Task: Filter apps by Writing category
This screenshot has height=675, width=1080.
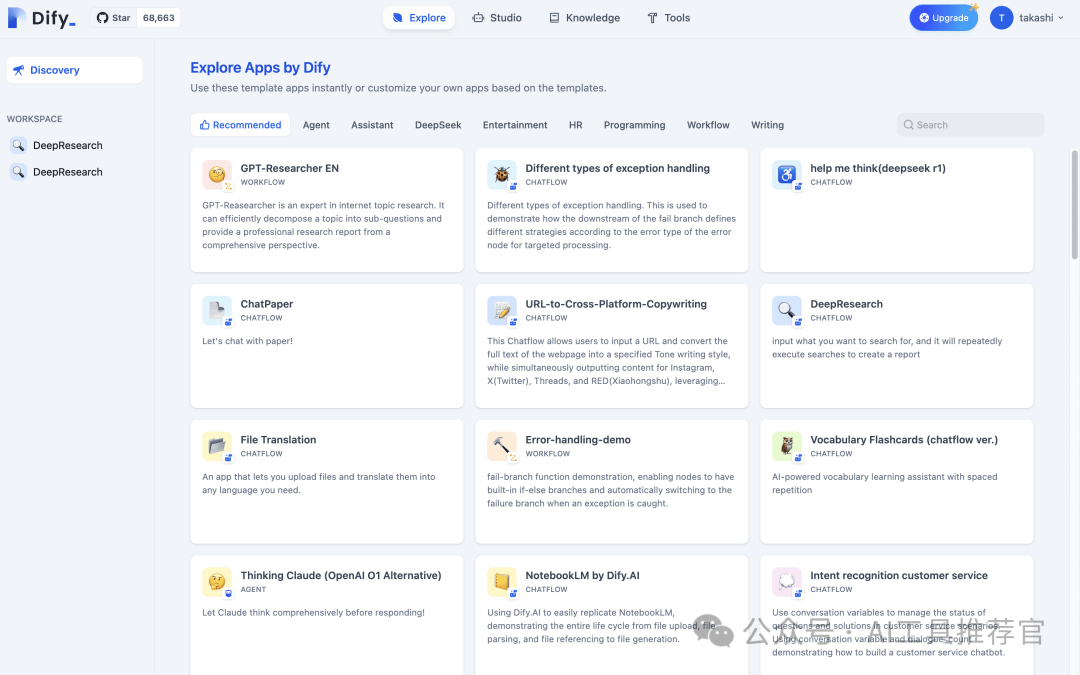Action: [x=767, y=125]
